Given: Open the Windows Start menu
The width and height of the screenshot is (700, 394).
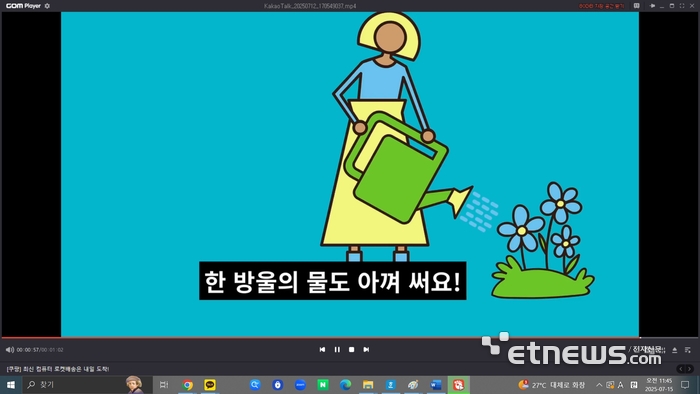Looking at the screenshot, I should (x=11, y=385).
